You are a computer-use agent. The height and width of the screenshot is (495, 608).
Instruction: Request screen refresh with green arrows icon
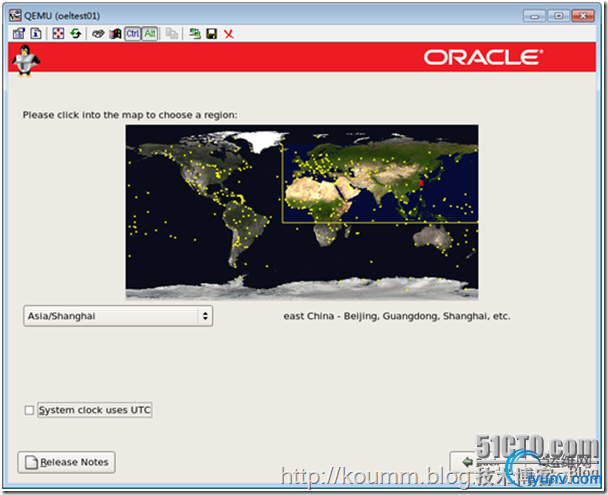point(76,34)
